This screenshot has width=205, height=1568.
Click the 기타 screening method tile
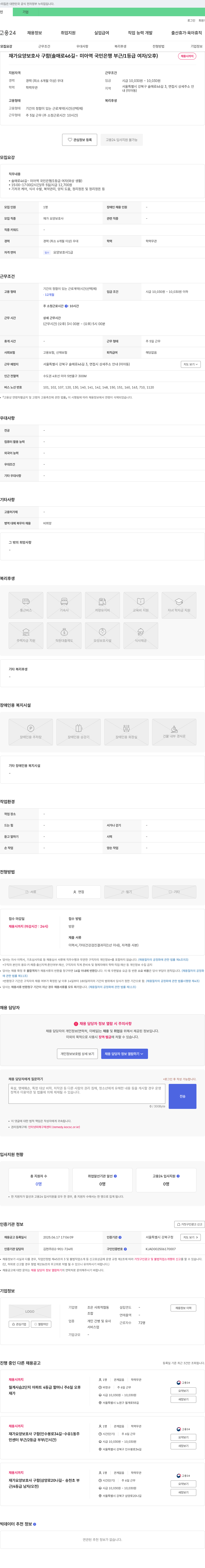tap(174, 892)
